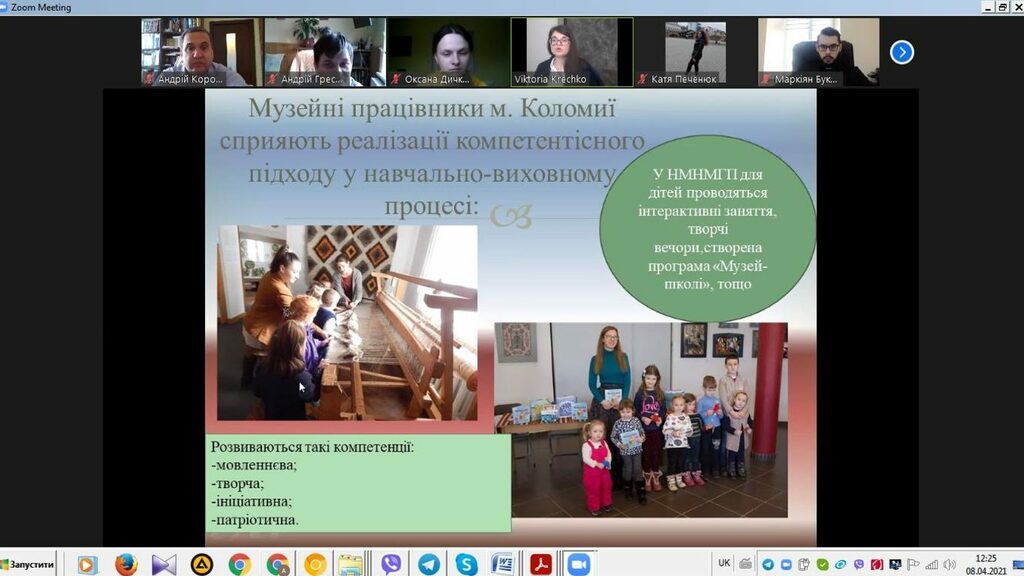Viewport: 1024px width, 576px height.
Task: Open Skype from the taskbar
Action: pyautogui.click(x=466, y=564)
